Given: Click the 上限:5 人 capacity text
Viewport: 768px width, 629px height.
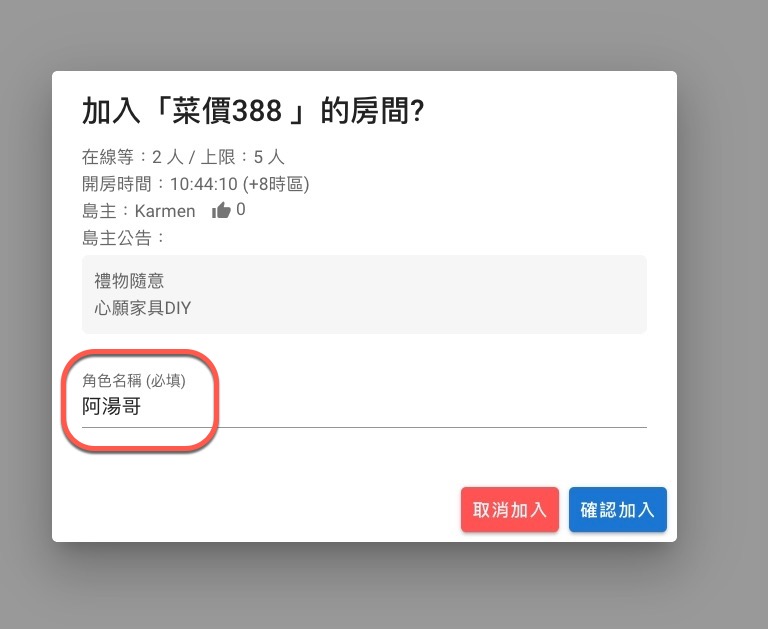Looking at the screenshot, I should tap(242, 157).
